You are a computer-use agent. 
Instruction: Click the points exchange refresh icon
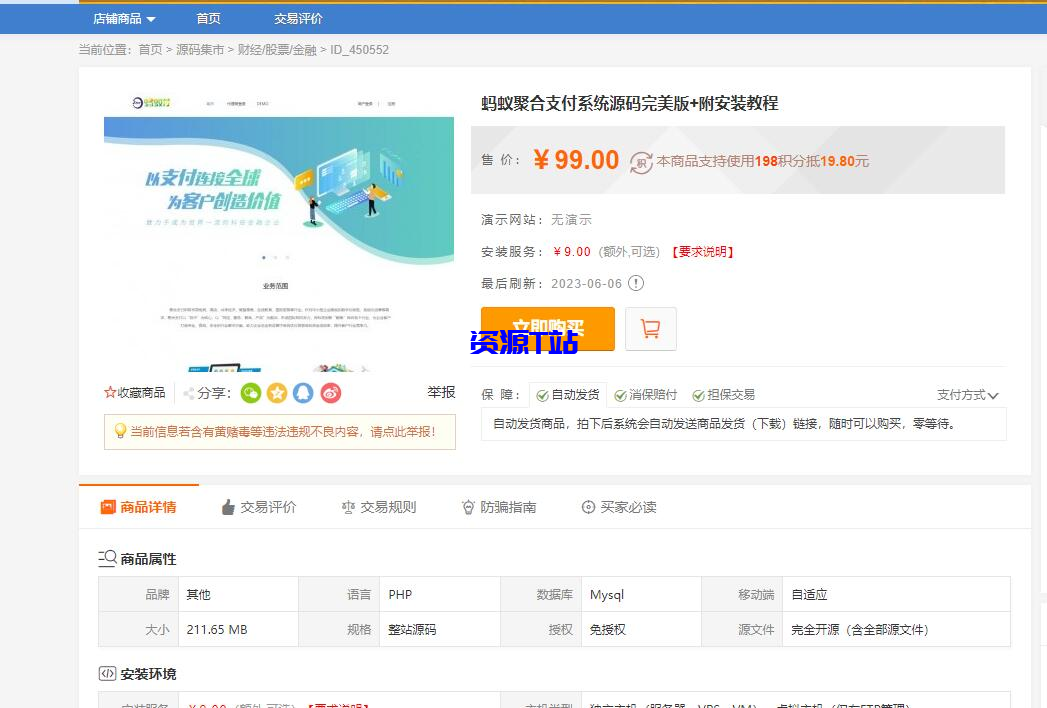[640, 161]
